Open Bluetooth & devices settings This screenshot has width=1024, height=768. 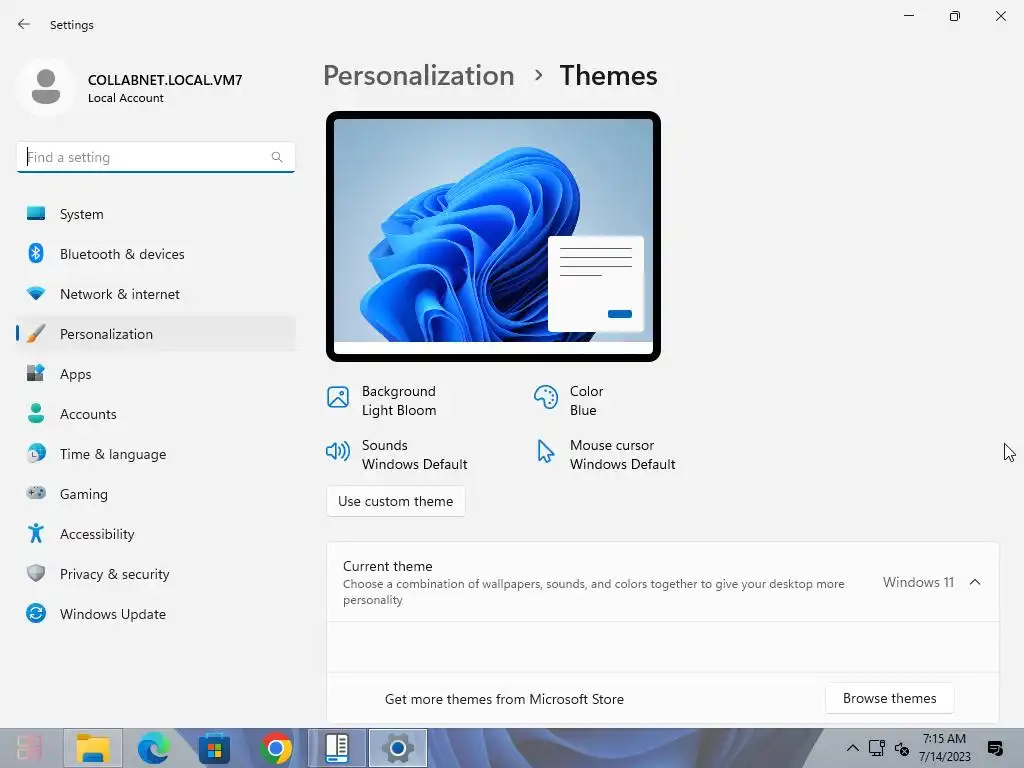[155, 254]
